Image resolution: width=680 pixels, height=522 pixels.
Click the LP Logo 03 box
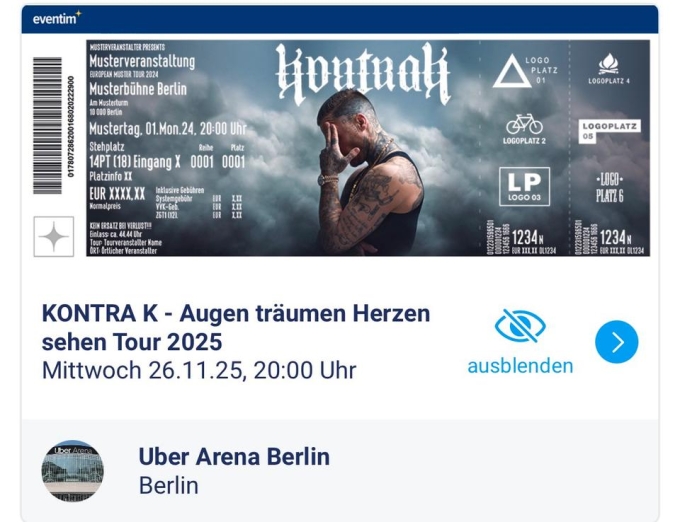click(524, 186)
